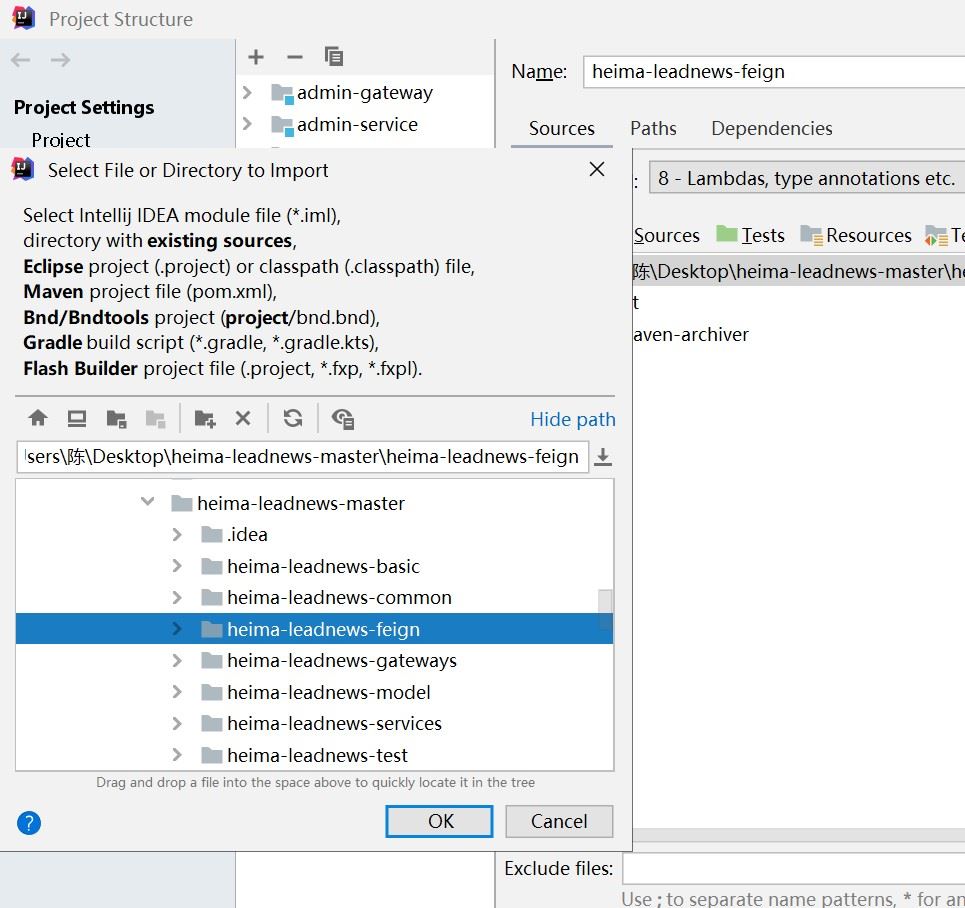
Task: Click Show hidden files and directories icon
Action: tap(343, 419)
